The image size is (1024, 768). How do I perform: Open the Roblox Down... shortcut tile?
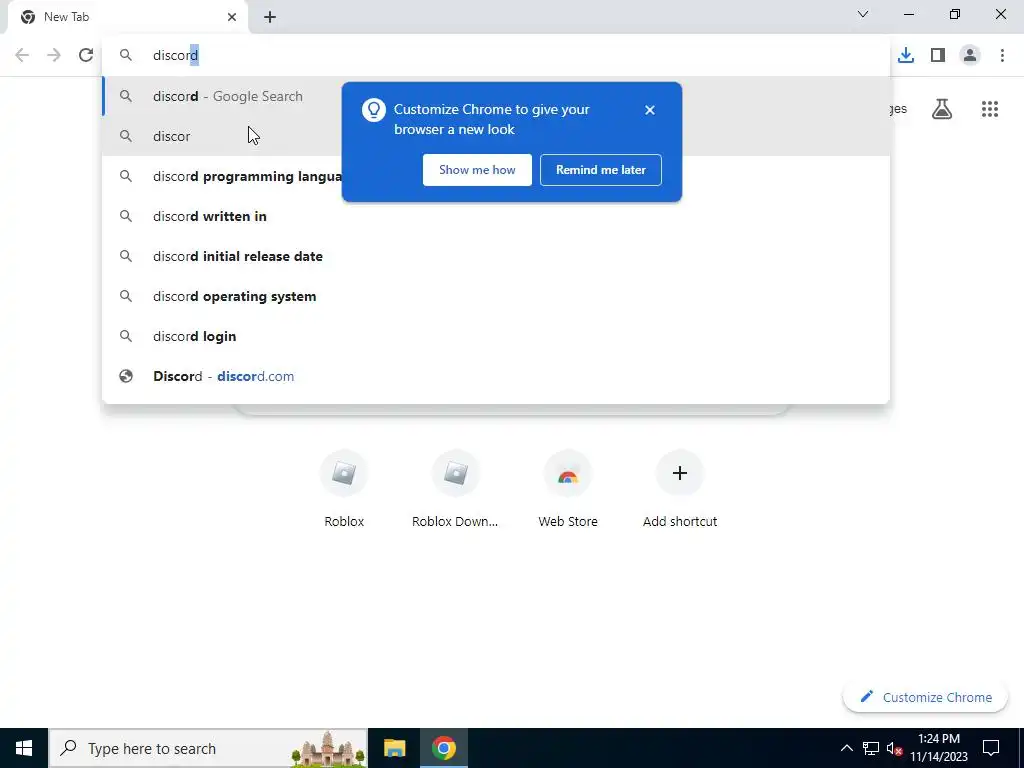[455, 490]
